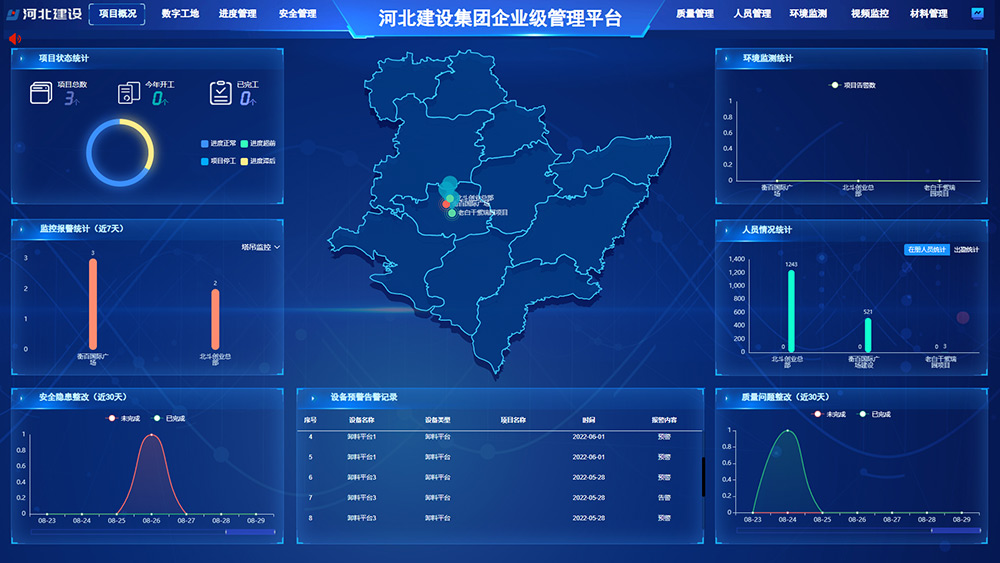Viewport: 1000px width, 563px height.
Task: Click the 已完工 clipboard checklist icon
Action: 221,93
